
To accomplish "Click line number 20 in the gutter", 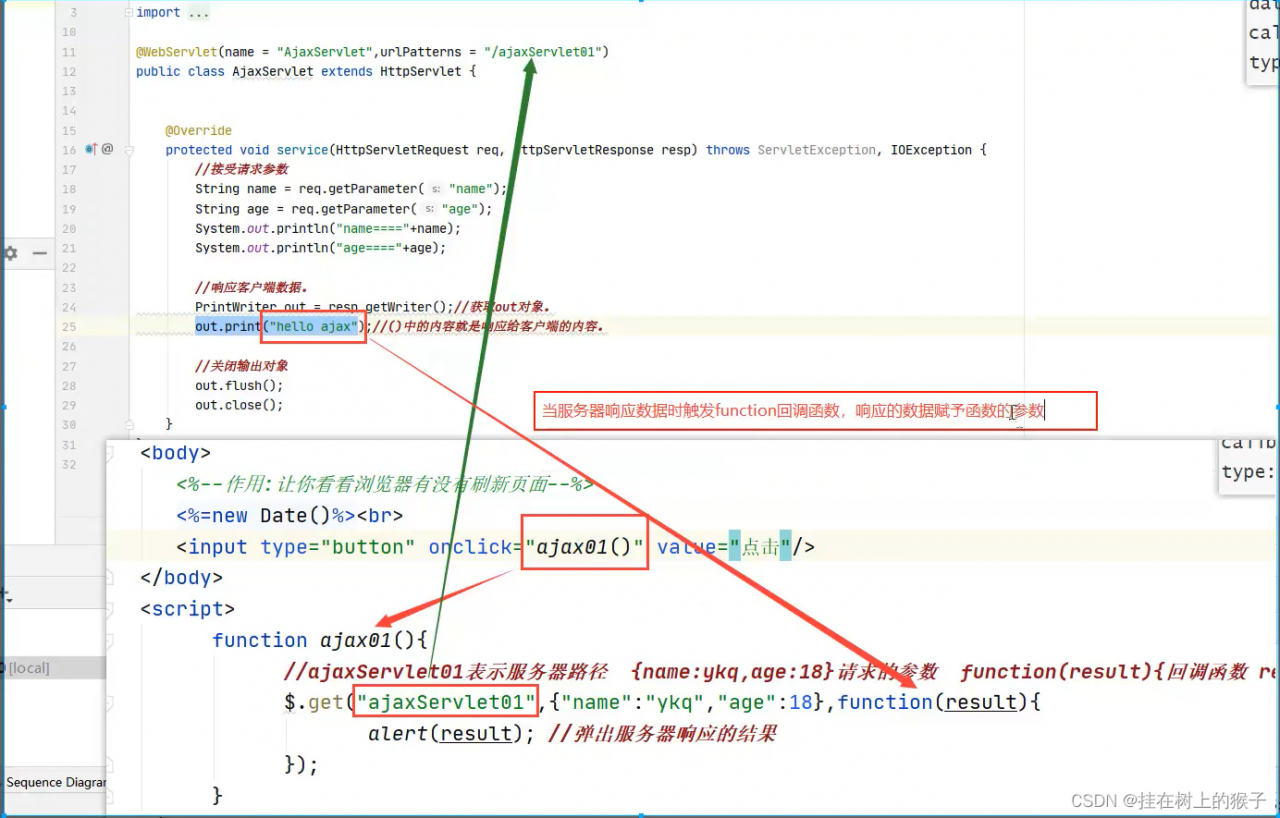I will coord(68,228).
